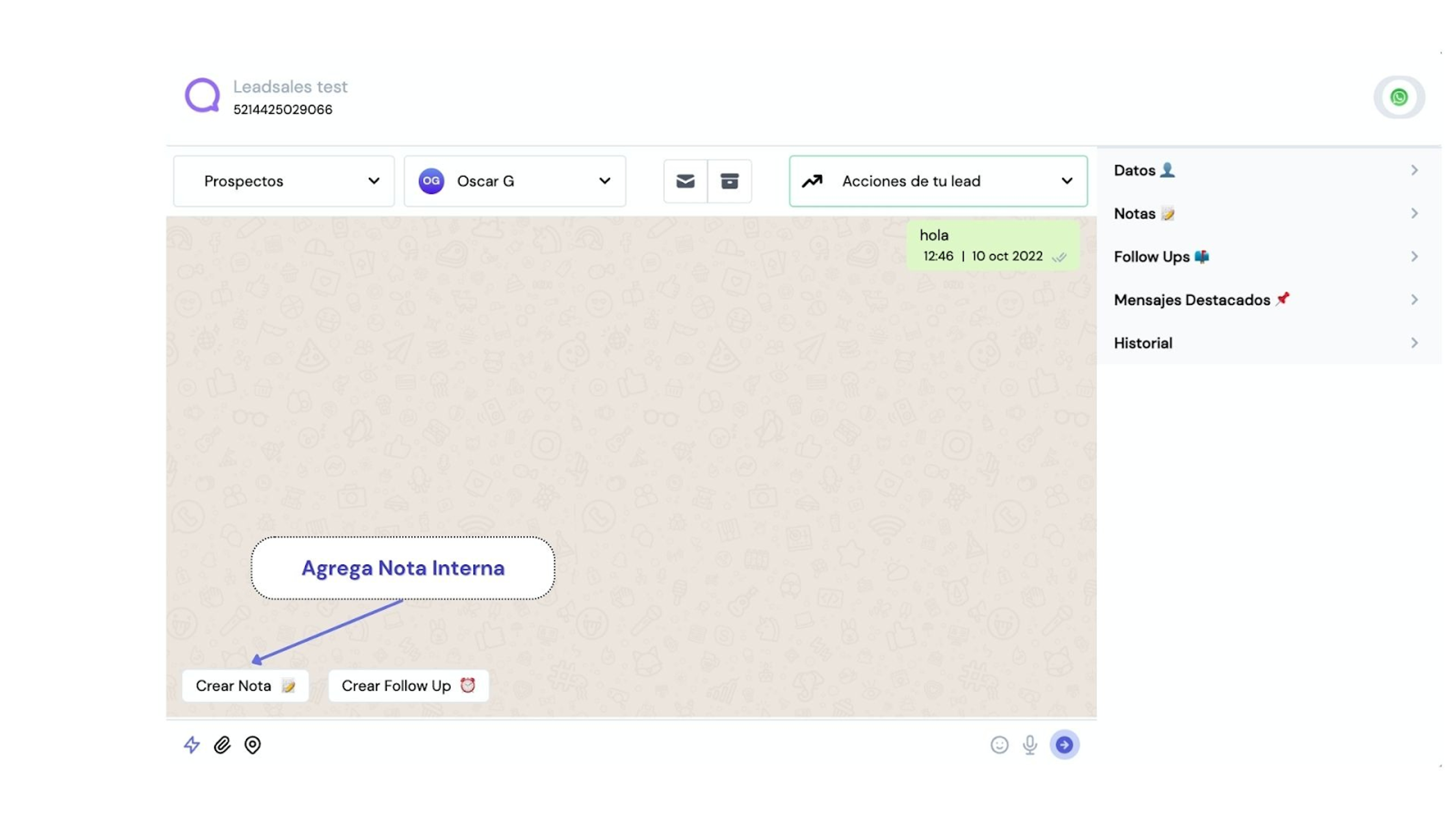Click the Crear Nota button
Image resolution: width=1456 pixels, height=819 pixels.
pyautogui.click(x=245, y=686)
